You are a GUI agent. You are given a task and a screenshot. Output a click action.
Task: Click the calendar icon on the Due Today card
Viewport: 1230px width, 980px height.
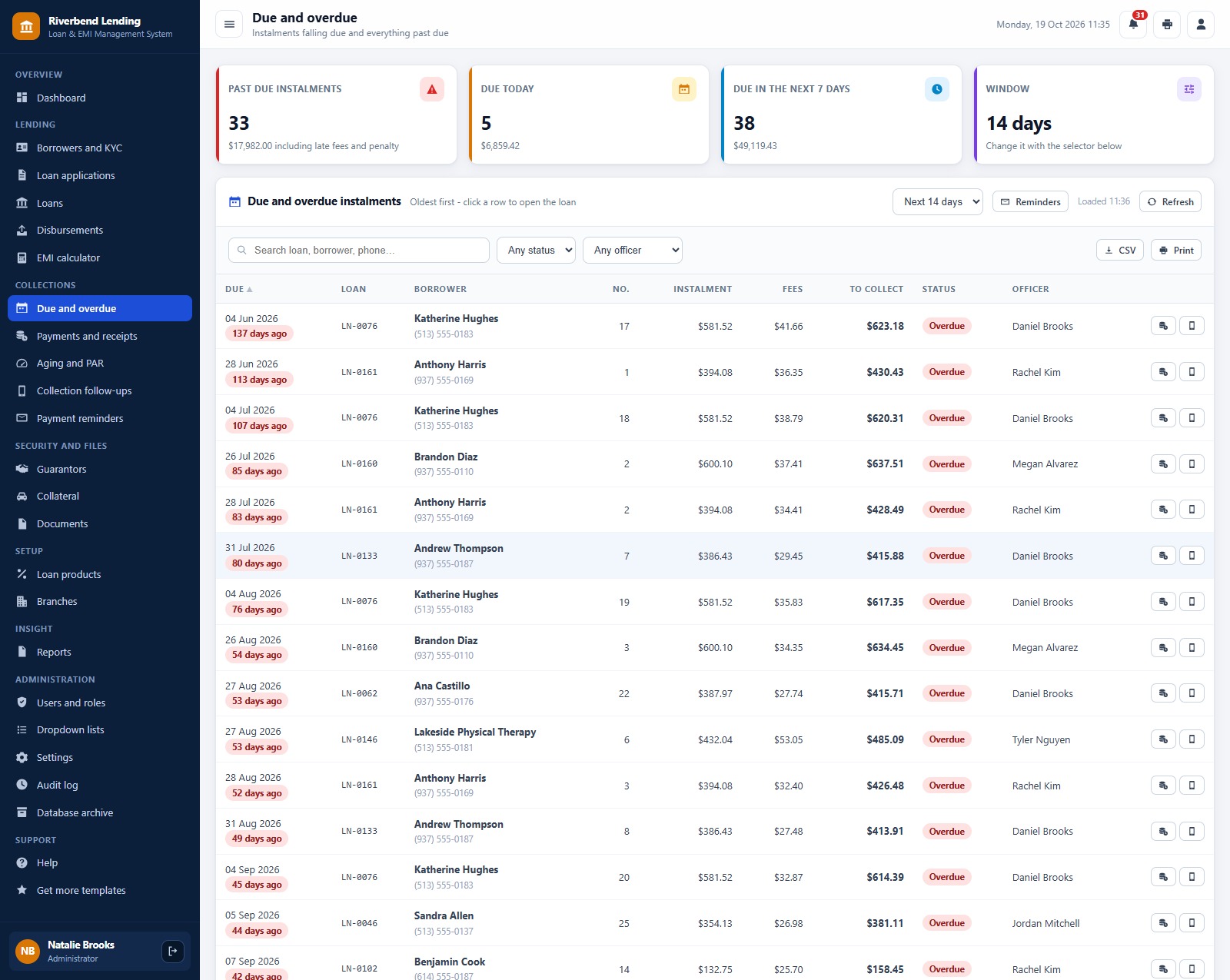(x=684, y=89)
